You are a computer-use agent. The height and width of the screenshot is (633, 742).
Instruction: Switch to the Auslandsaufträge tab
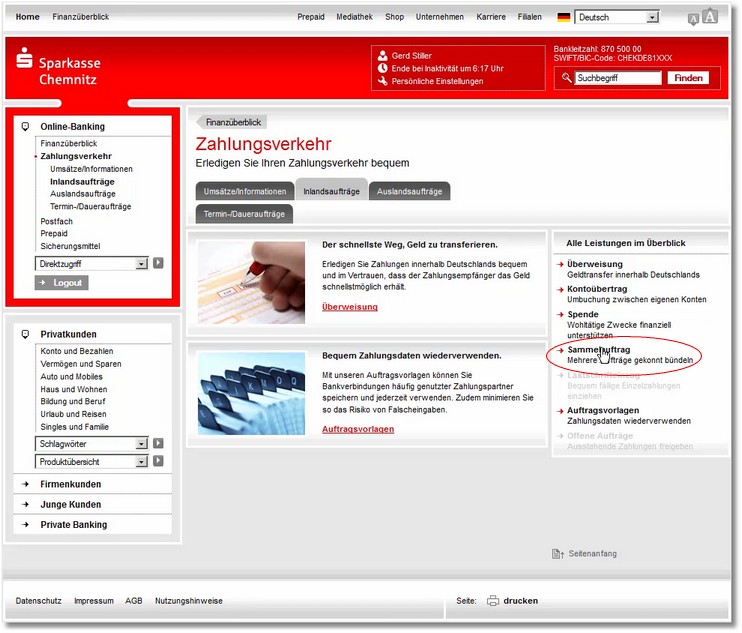point(409,191)
